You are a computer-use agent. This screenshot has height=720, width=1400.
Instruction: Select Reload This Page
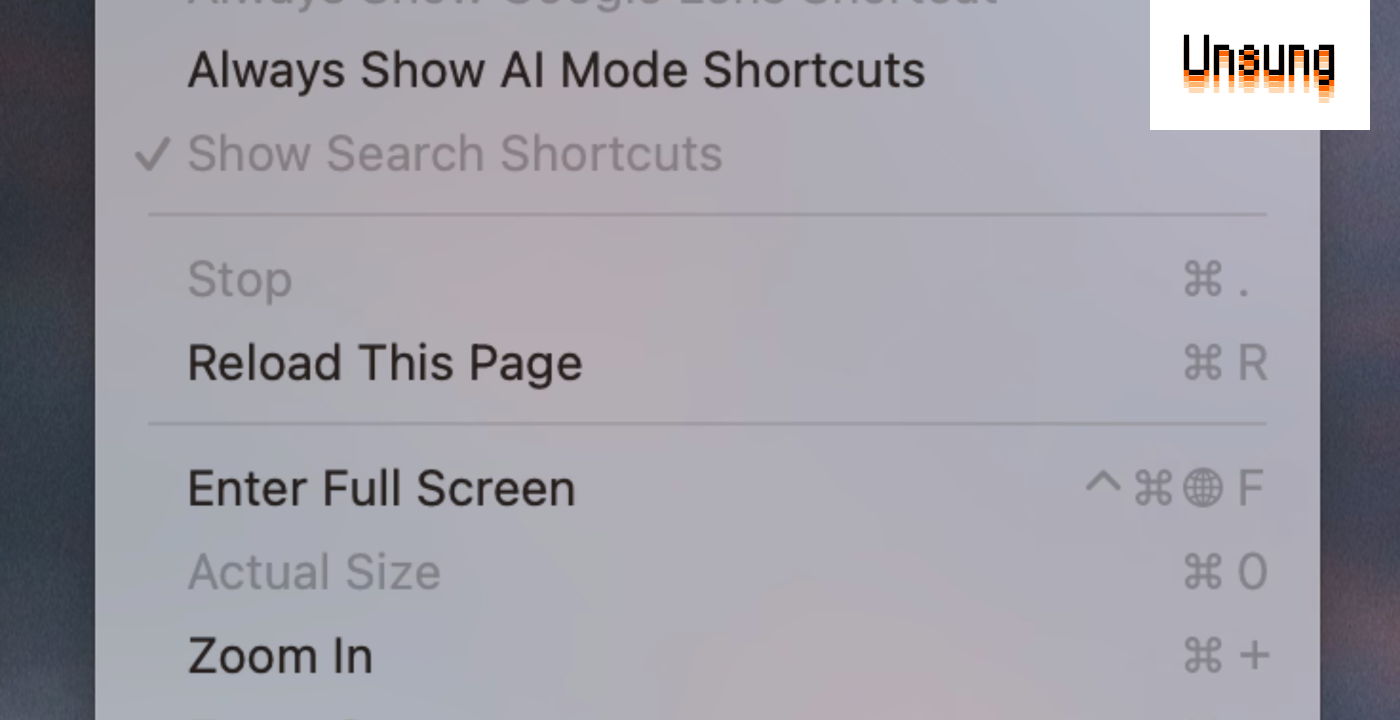coord(386,362)
